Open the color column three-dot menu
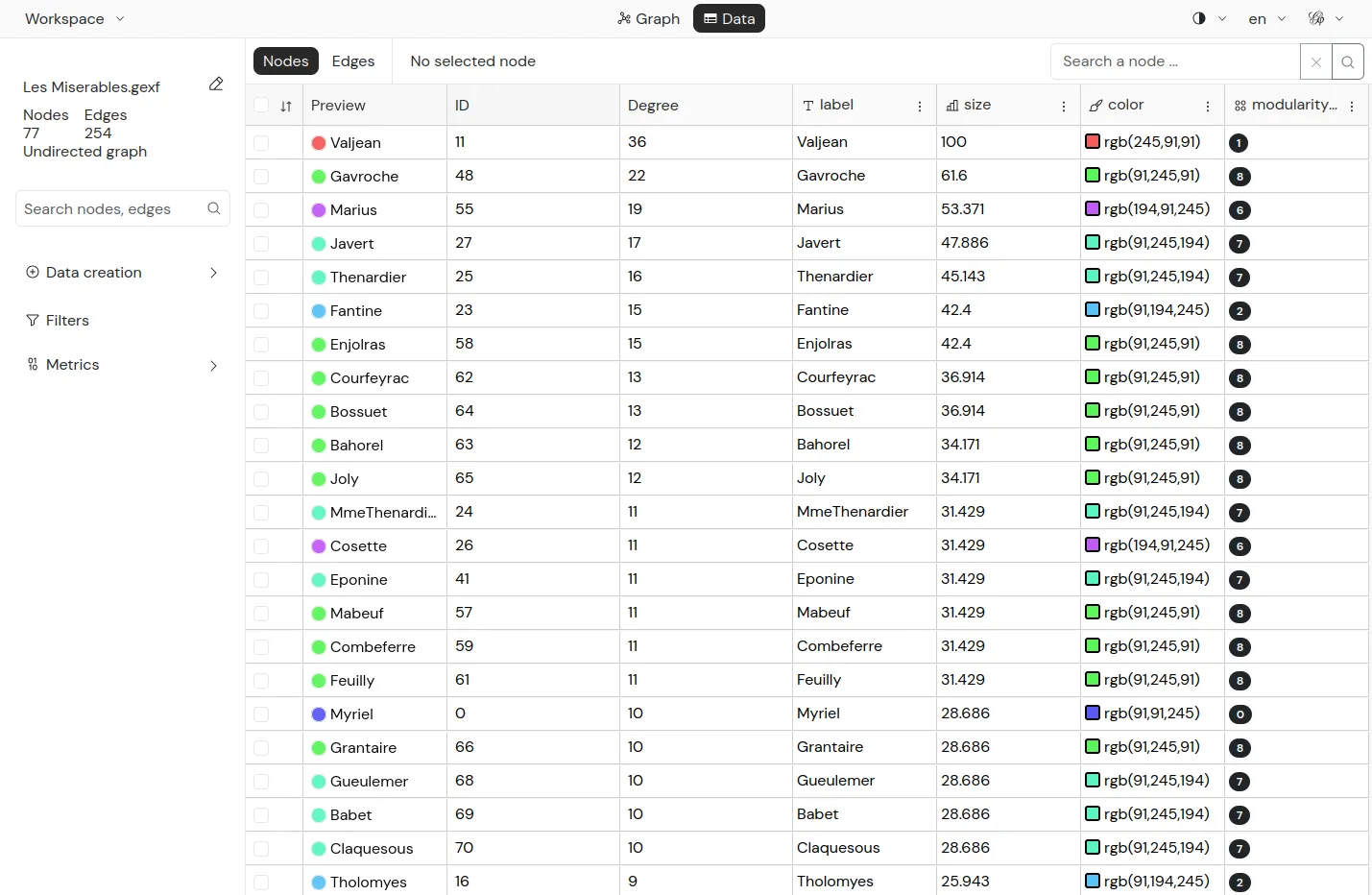The width and height of the screenshot is (1372, 895). pyautogui.click(x=1208, y=107)
